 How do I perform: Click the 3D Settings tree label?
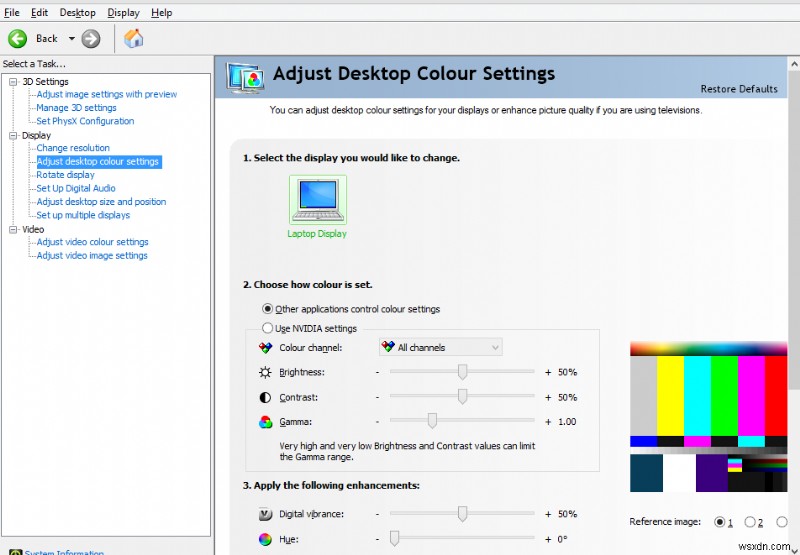click(45, 82)
